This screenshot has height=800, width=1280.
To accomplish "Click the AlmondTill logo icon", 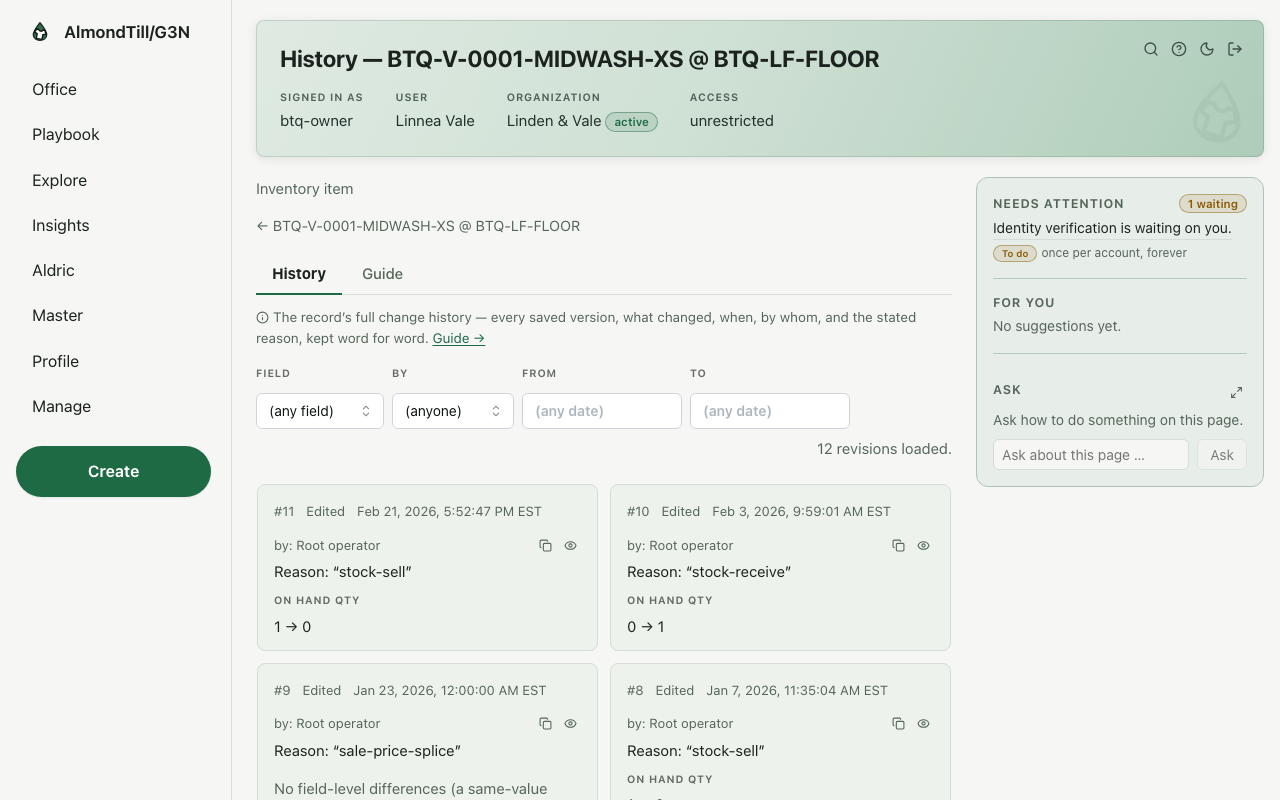I will pos(40,32).
